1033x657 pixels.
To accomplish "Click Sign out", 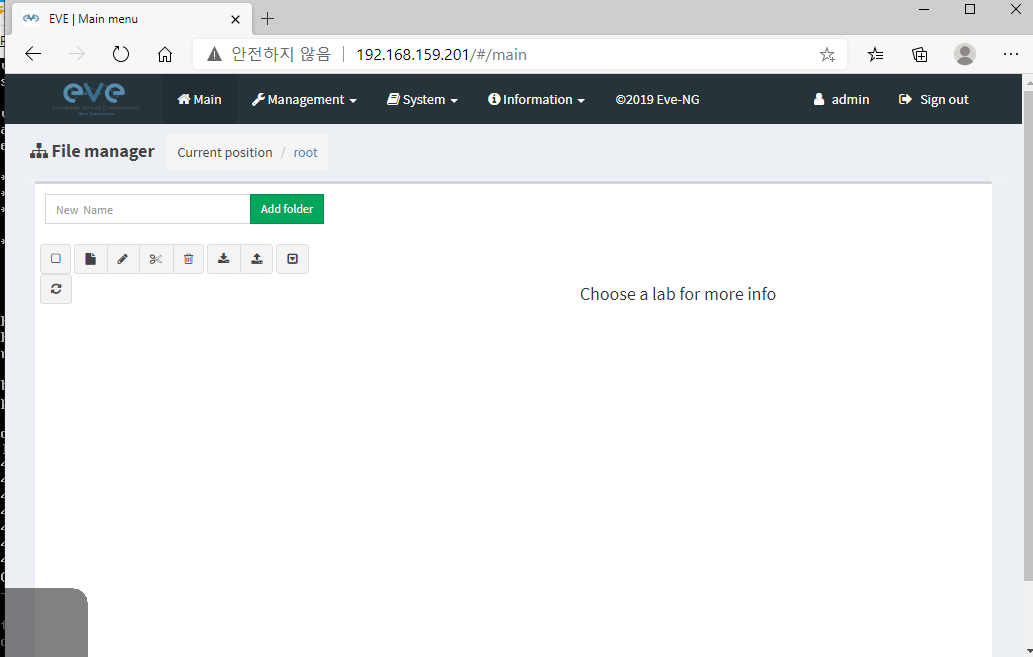I will [x=934, y=100].
